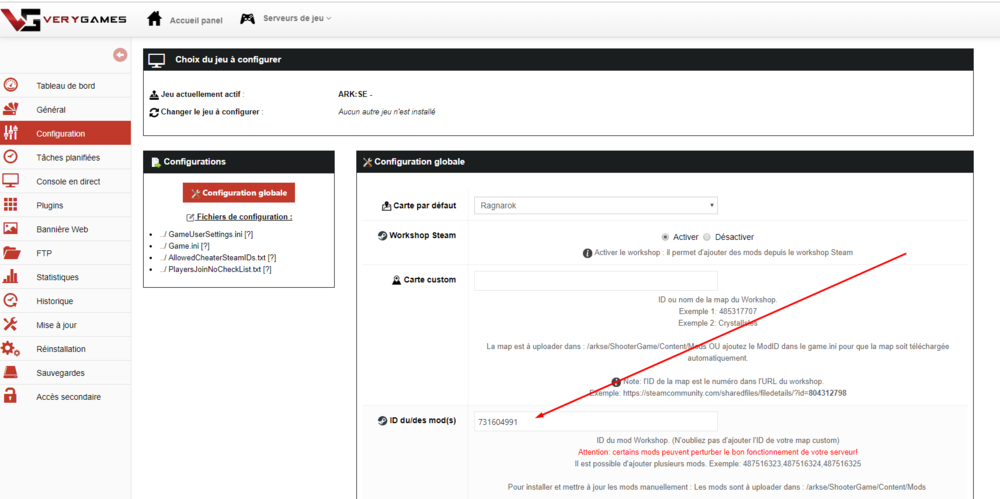The image size is (1000, 499).
Task: Click the ID du/des mod(s) input field
Action: [x=595, y=422]
